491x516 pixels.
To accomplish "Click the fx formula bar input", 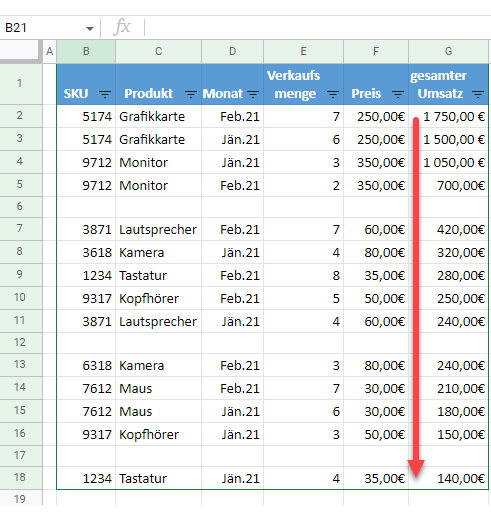I will pyautogui.click(x=317, y=28).
